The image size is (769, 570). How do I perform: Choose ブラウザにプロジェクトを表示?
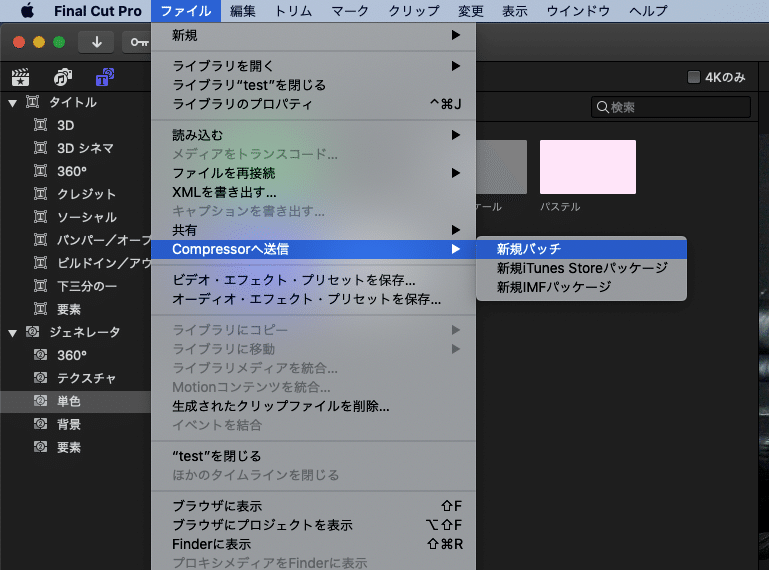tap(313, 525)
